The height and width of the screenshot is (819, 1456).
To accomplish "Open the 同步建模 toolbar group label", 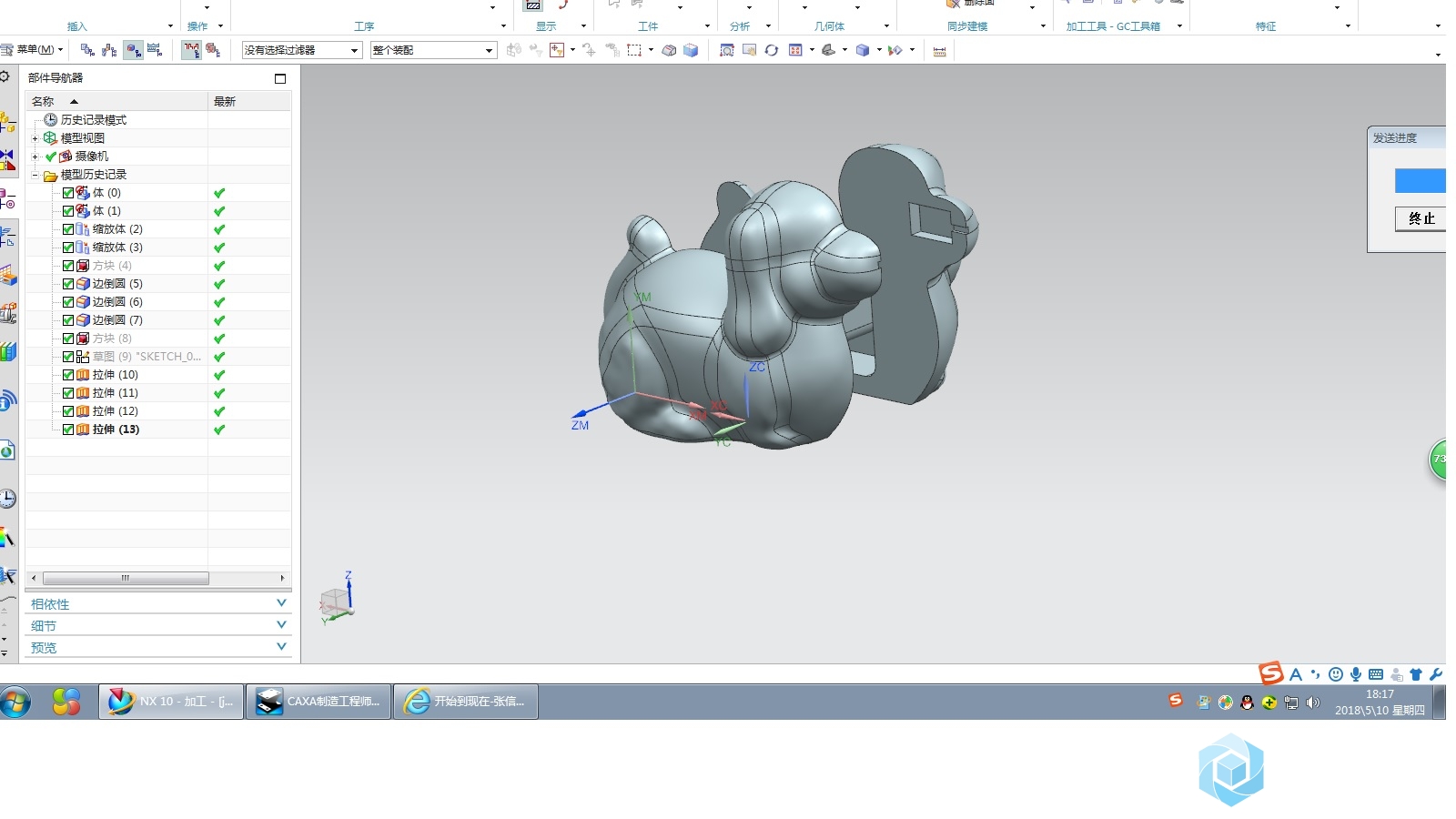I will tap(966, 26).
